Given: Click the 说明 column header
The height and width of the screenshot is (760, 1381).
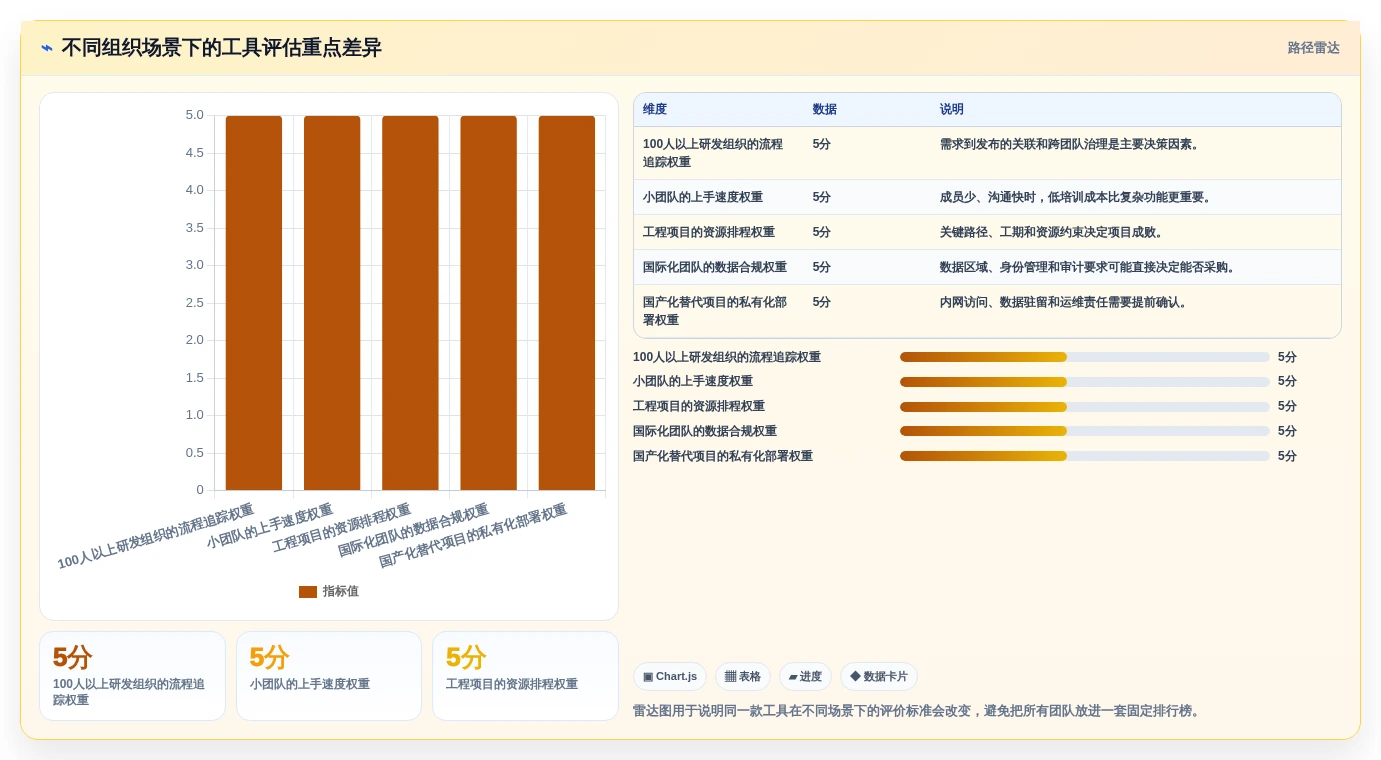Looking at the screenshot, I should 952,110.
